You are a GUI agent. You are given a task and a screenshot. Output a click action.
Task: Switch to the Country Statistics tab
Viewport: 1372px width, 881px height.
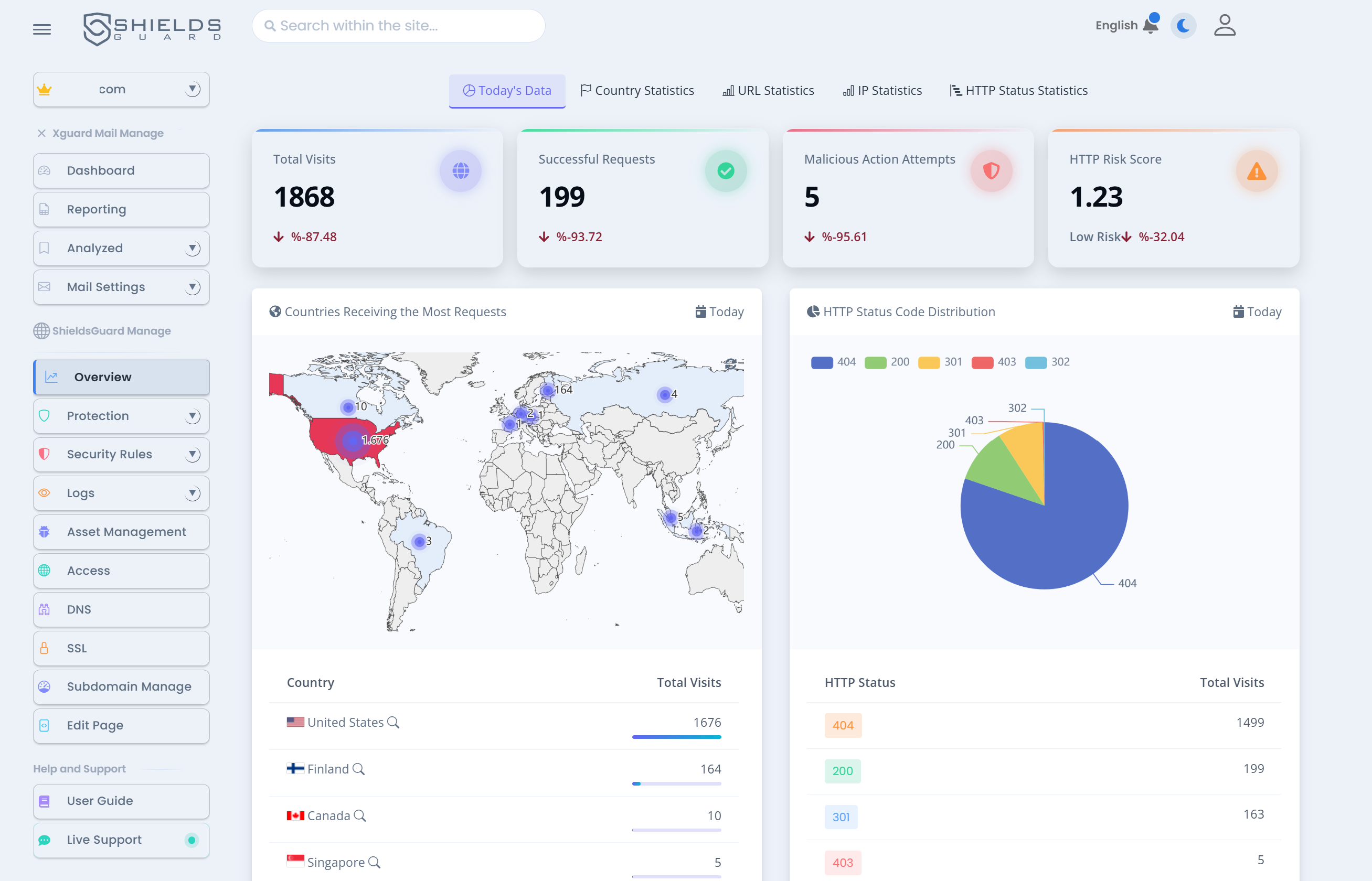tap(637, 90)
